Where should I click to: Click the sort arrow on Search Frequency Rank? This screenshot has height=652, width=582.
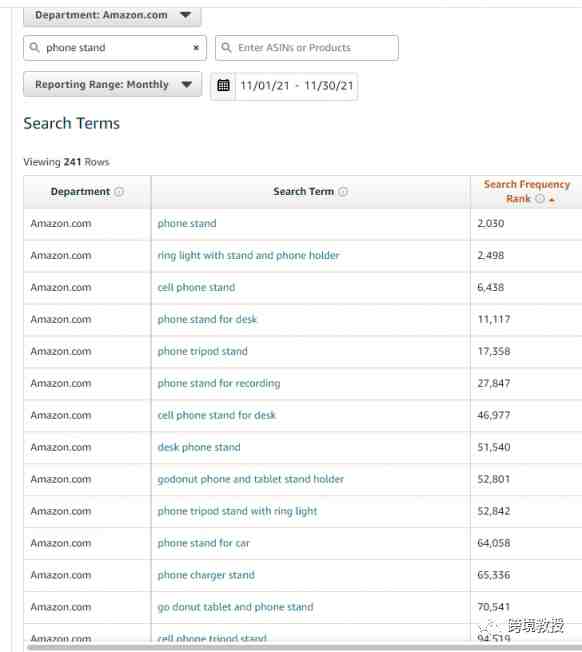coord(552,200)
